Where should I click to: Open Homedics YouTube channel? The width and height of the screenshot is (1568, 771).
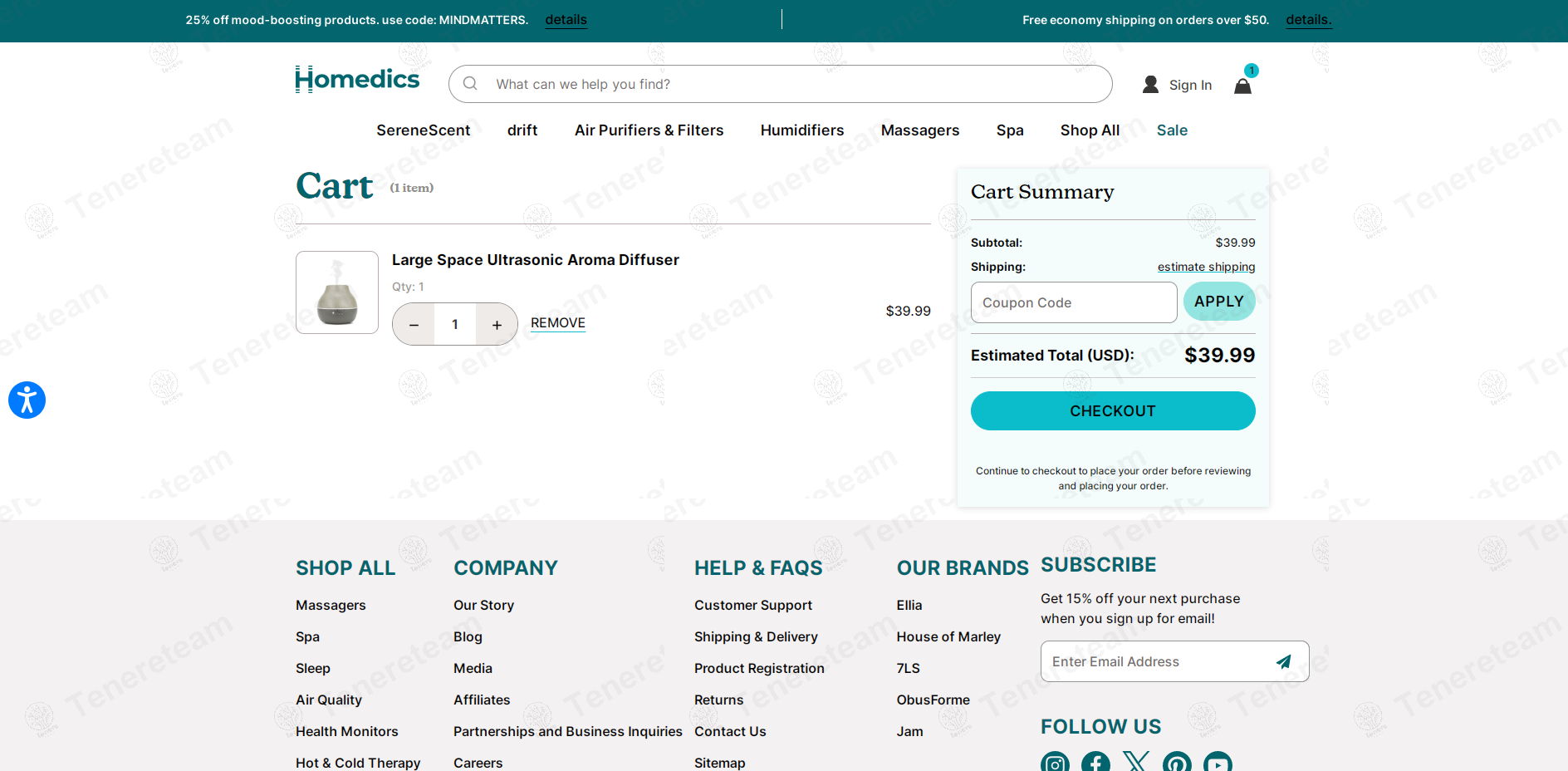pos(1218,763)
